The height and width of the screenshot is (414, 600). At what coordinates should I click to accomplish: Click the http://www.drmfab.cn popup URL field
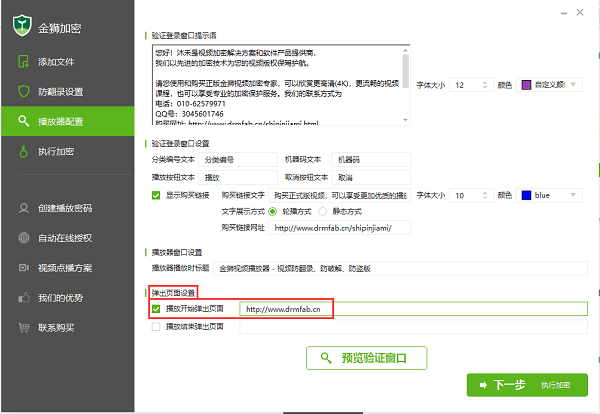click(414, 309)
